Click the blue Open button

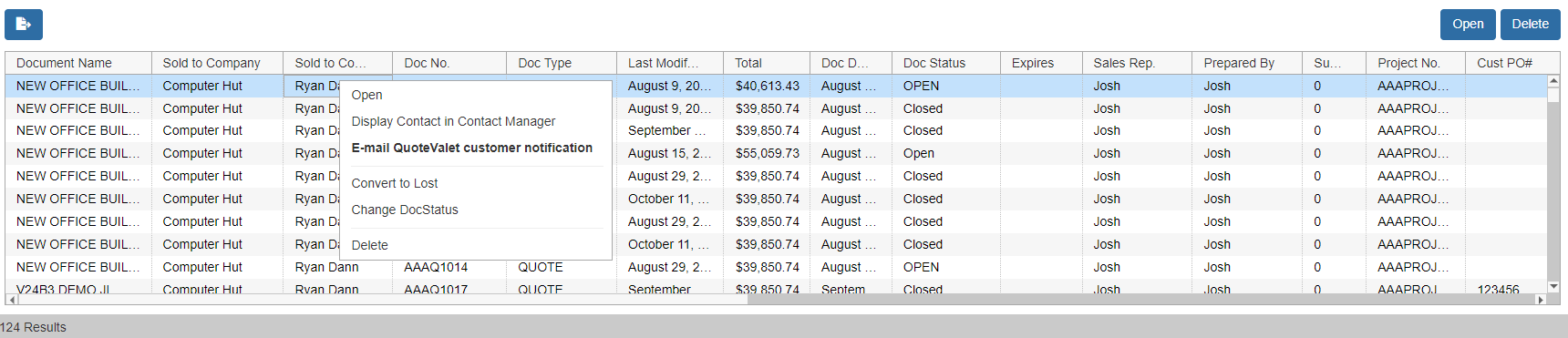click(x=1468, y=25)
